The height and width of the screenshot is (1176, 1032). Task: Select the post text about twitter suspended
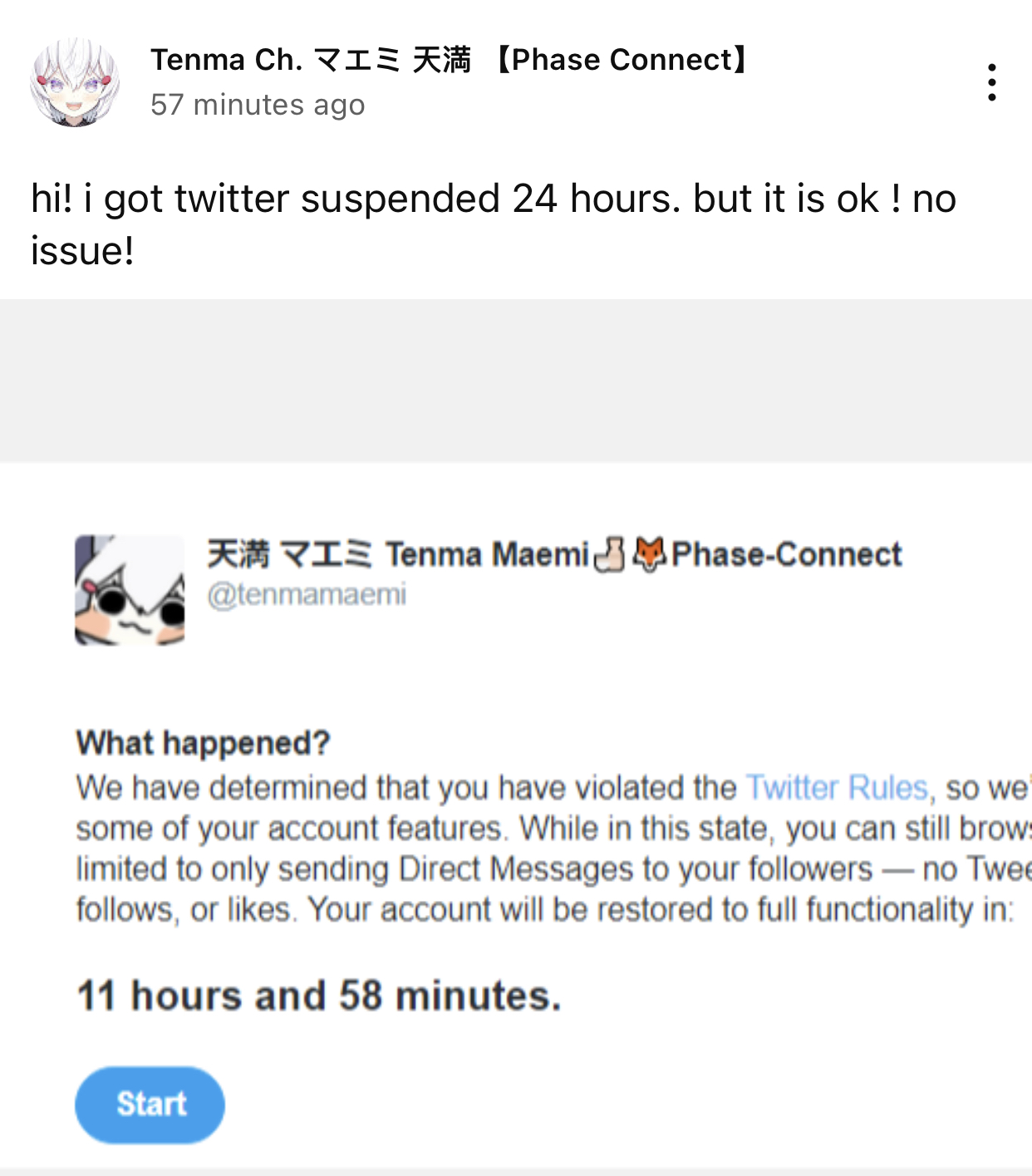pos(494,224)
